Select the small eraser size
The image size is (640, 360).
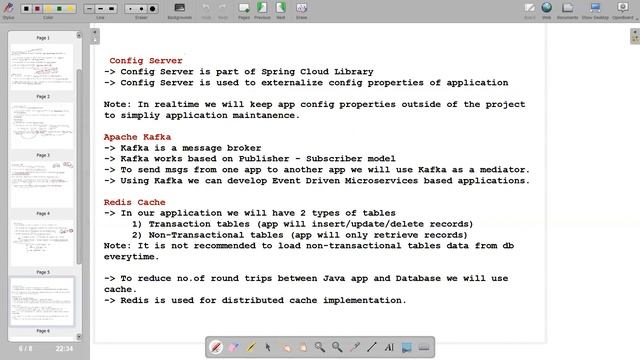pos(131,9)
